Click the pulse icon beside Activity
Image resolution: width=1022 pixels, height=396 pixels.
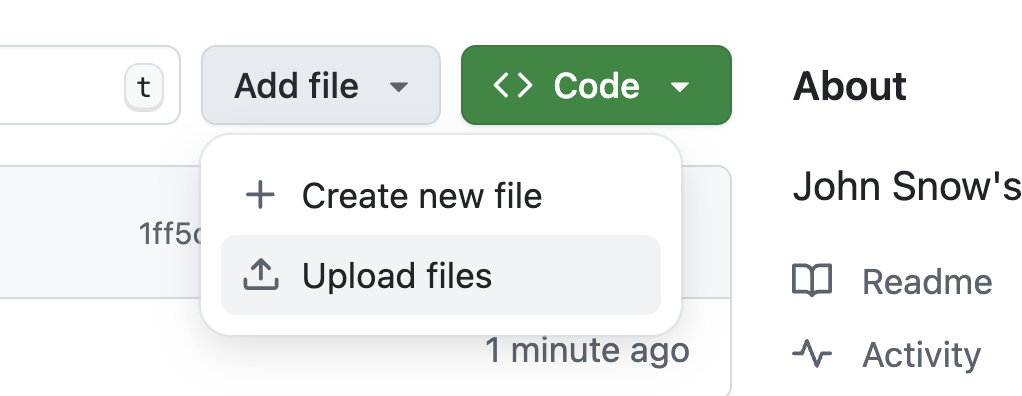coord(812,354)
